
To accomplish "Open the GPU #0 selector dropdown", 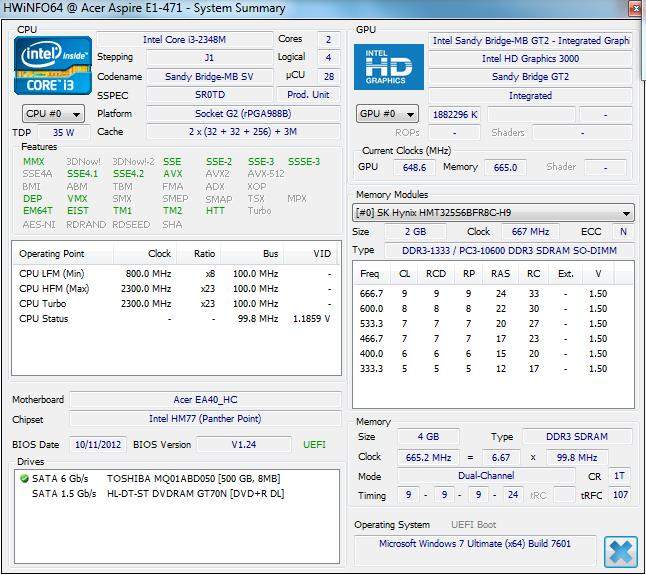I will pyautogui.click(x=387, y=114).
